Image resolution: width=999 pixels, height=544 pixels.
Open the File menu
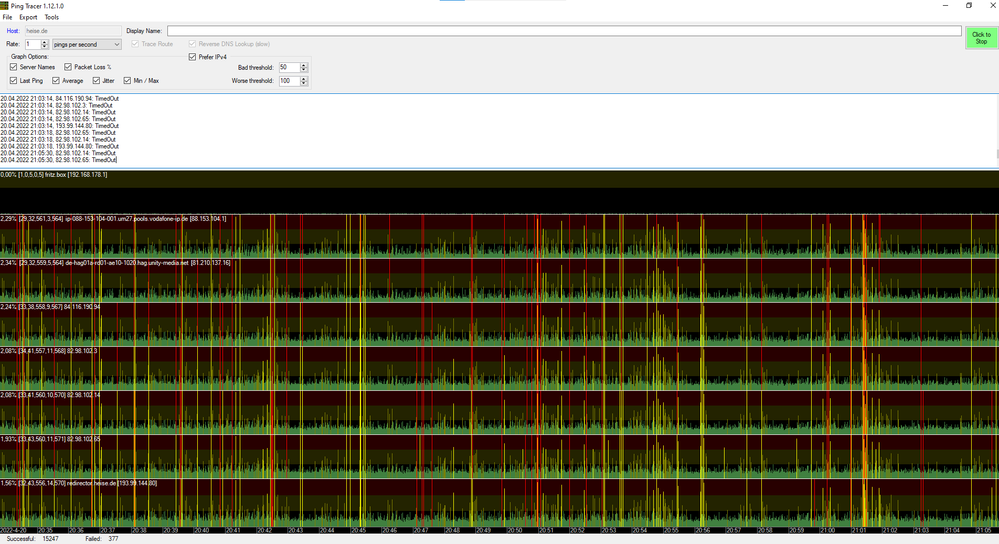(x=8, y=17)
